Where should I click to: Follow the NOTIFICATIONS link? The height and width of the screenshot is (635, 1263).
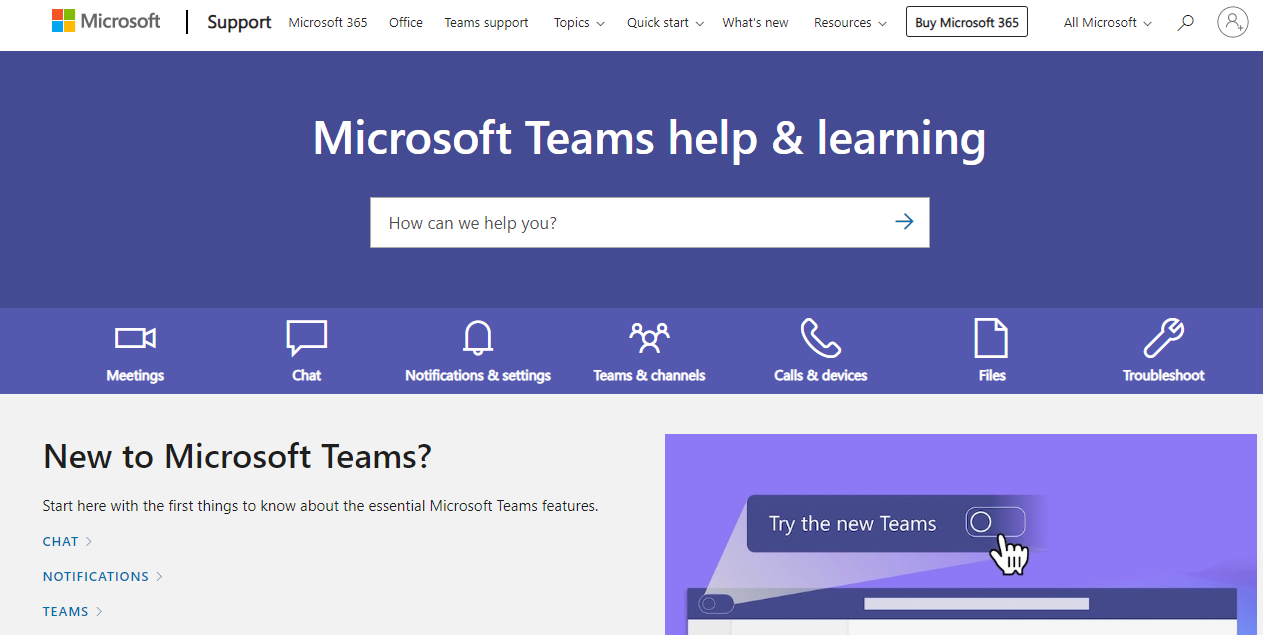[x=95, y=576]
